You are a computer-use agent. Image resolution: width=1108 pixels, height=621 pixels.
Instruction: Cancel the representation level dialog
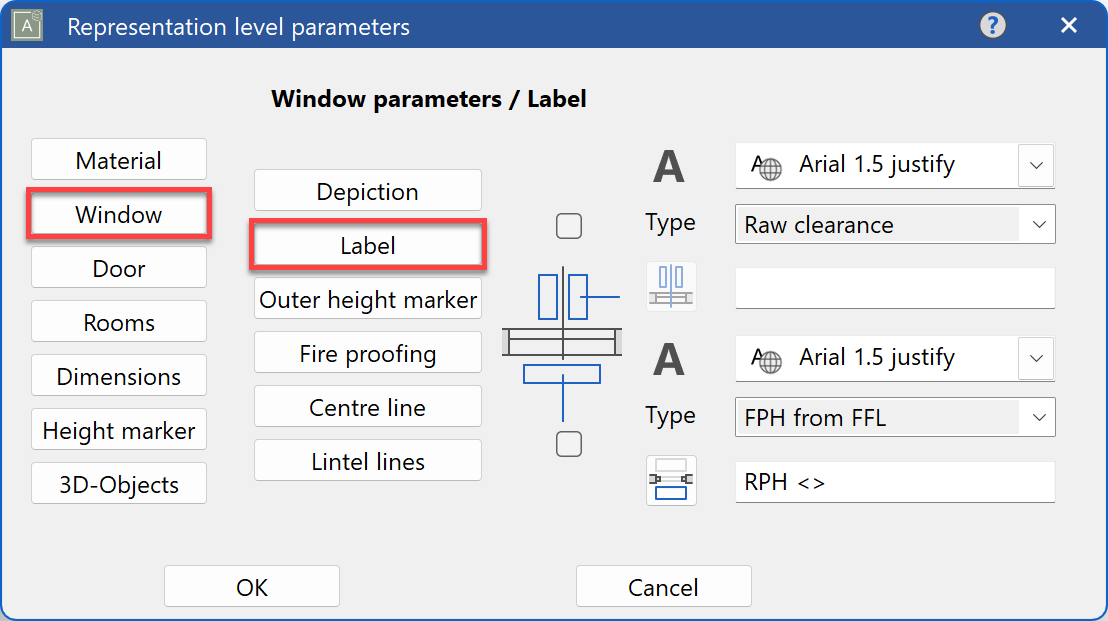coord(663,586)
